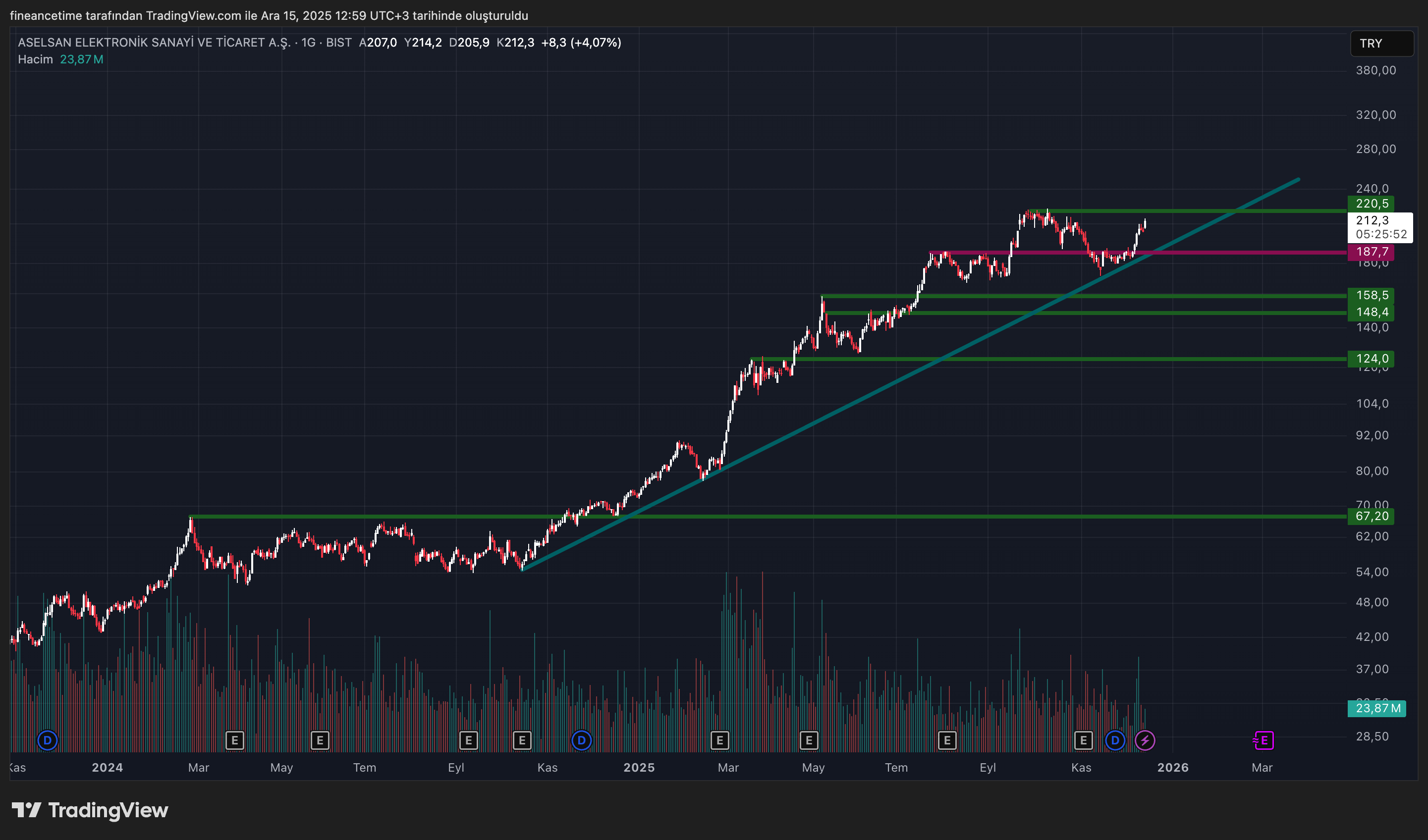
Task: Click the magenta upcoming earnings E marker near 2026 Mar
Action: tap(1263, 740)
